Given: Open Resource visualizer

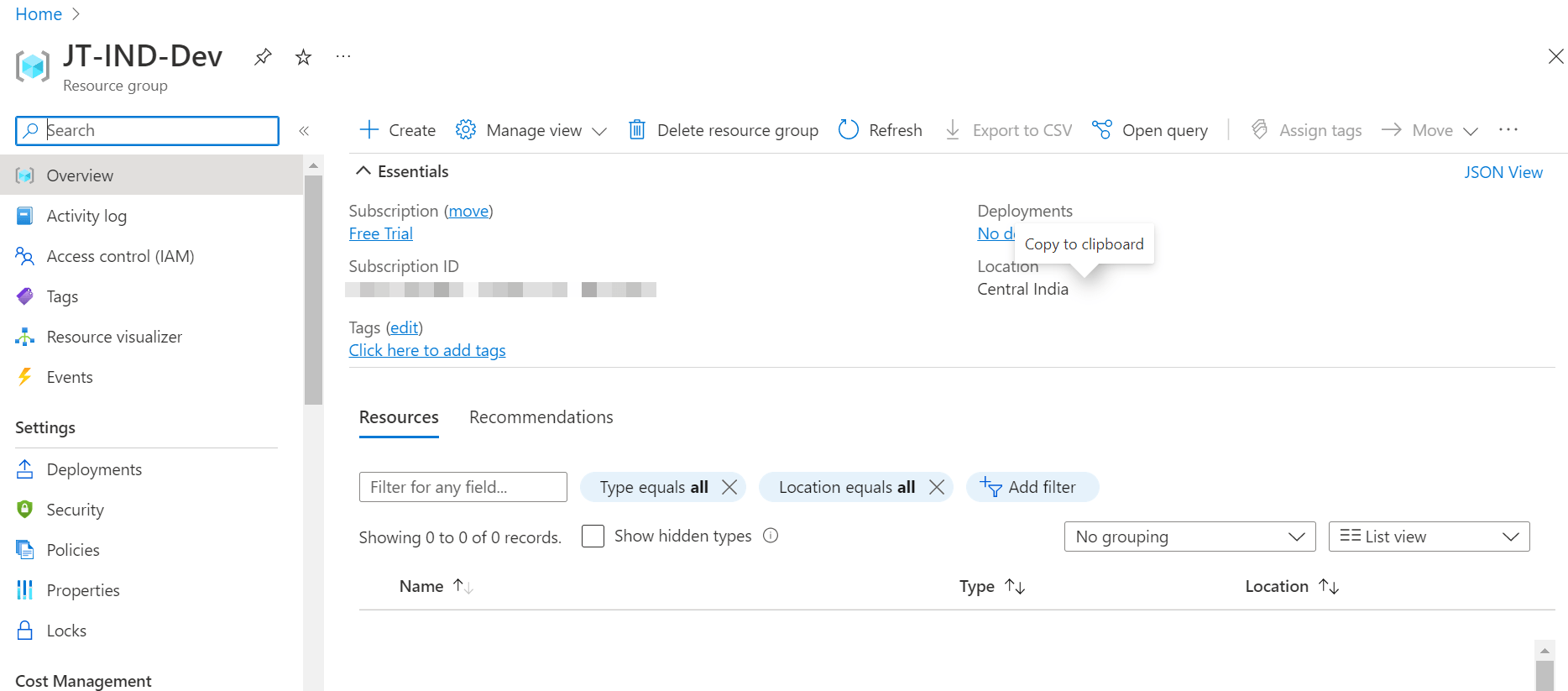Looking at the screenshot, I should coord(151,337).
